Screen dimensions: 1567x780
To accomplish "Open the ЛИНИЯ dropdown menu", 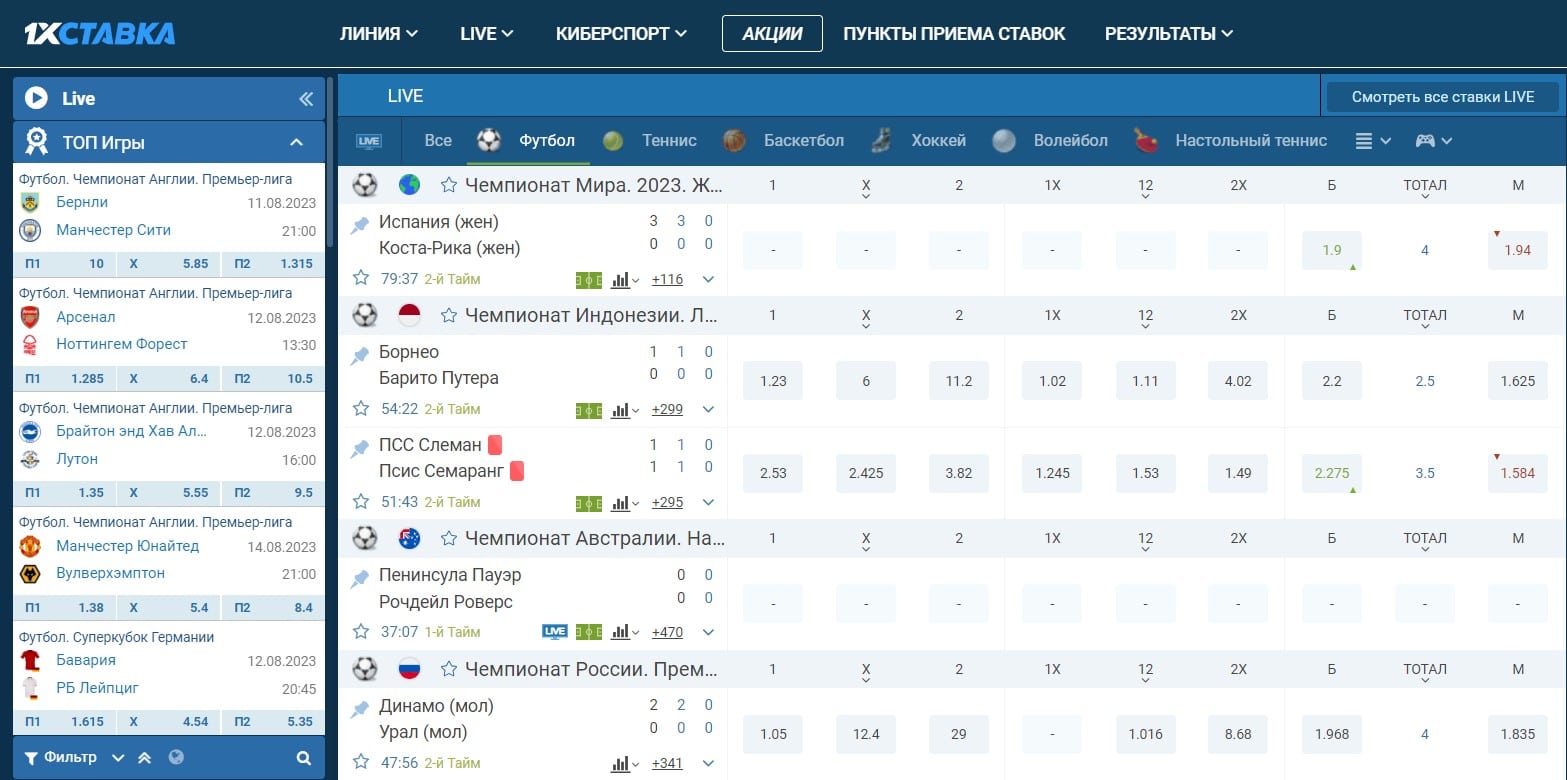I will [379, 33].
